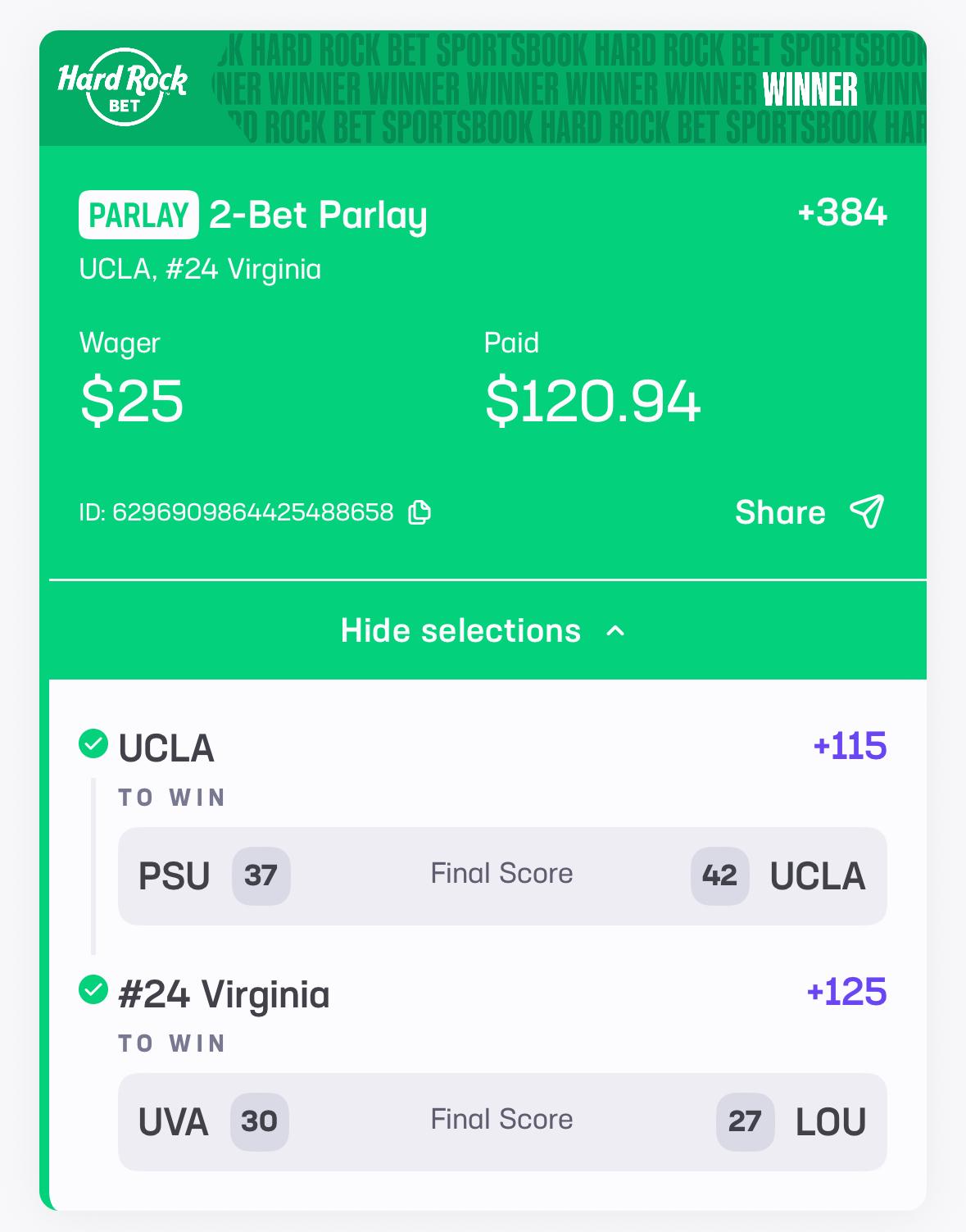The height and width of the screenshot is (1232, 966).
Task: Open the PSU vs UCLA final score card
Action: 501,875
